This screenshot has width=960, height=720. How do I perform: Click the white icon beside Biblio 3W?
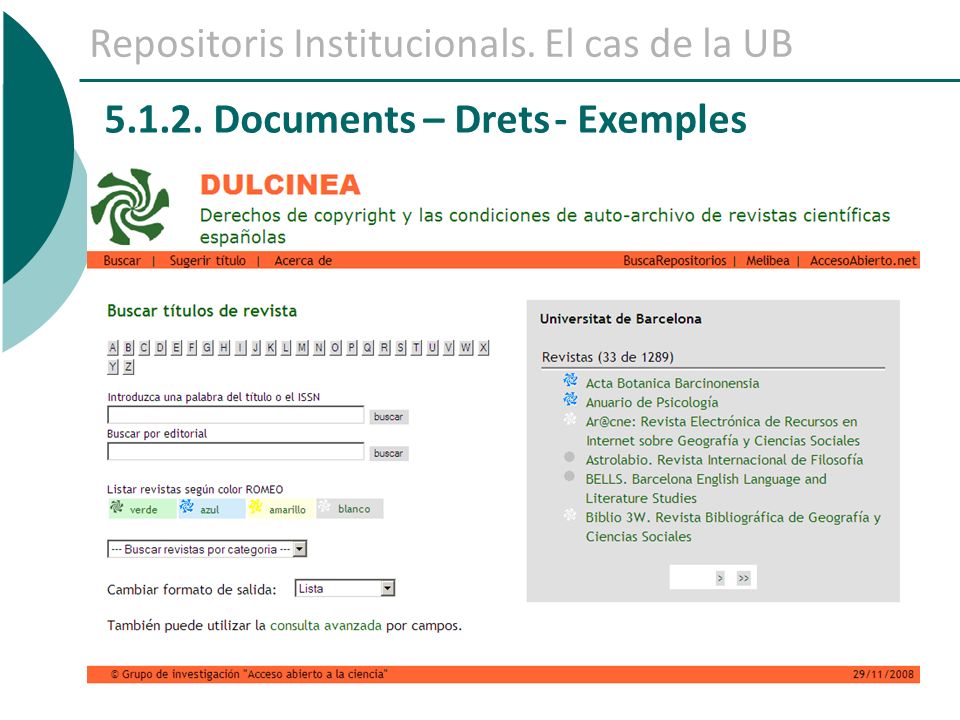pyautogui.click(x=570, y=515)
